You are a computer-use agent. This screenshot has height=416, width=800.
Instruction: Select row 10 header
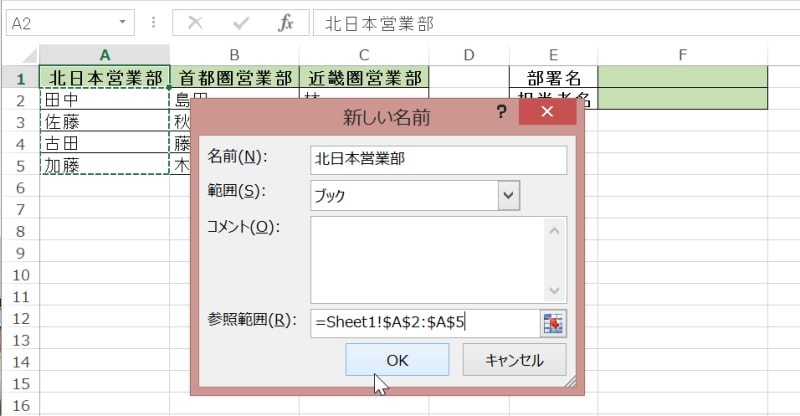(20, 275)
